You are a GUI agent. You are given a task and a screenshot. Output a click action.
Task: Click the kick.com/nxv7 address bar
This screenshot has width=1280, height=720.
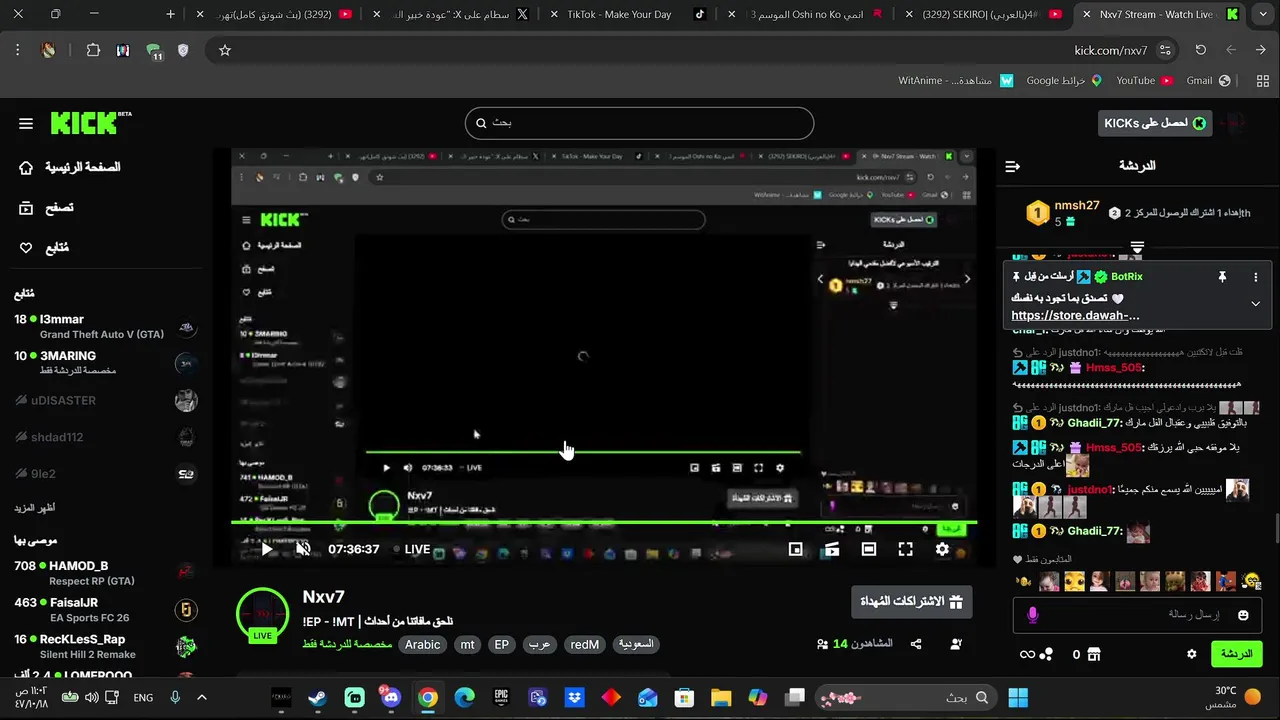pyautogui.click(x=1110, y=50)
